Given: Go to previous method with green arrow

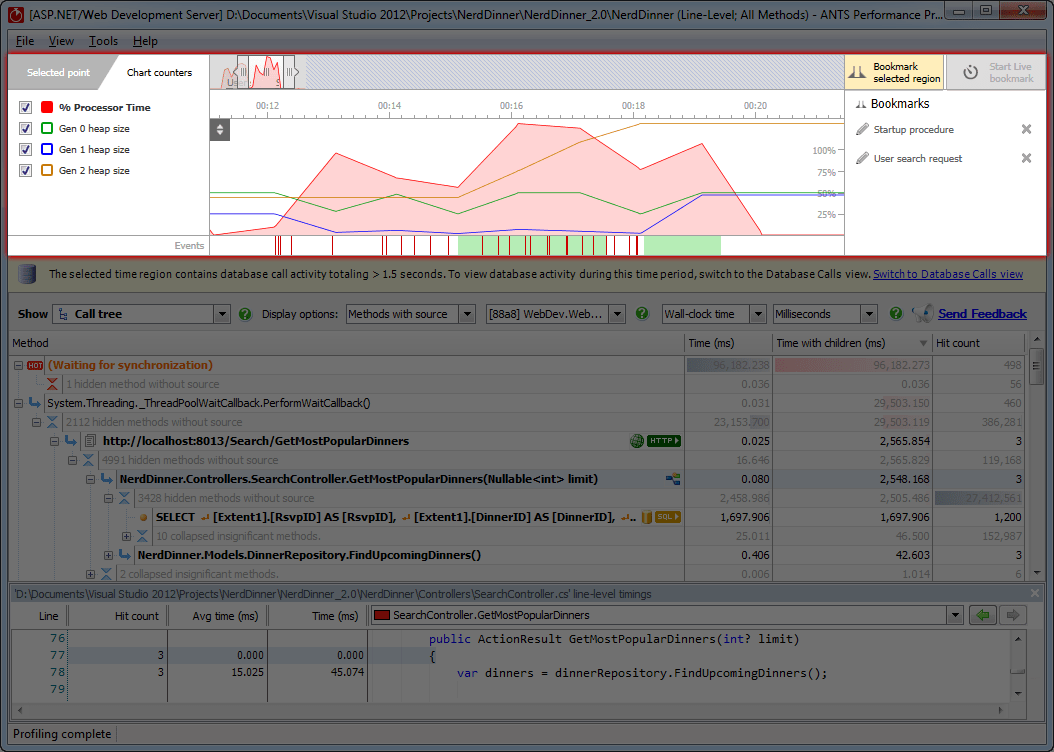Looking at the screenshot, I should click(983, 615).
